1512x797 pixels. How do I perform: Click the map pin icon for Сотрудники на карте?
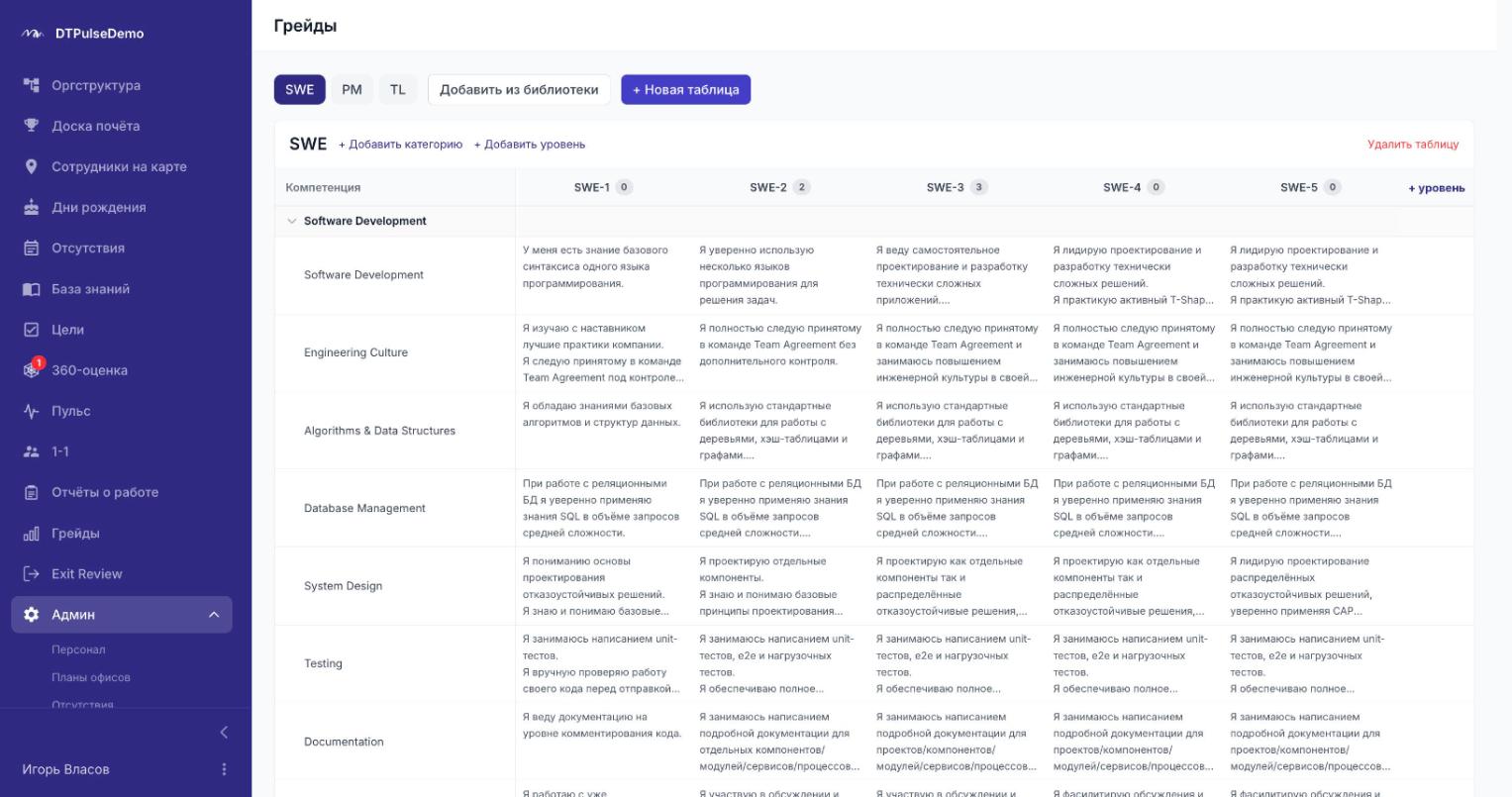(x=32, y=166)
